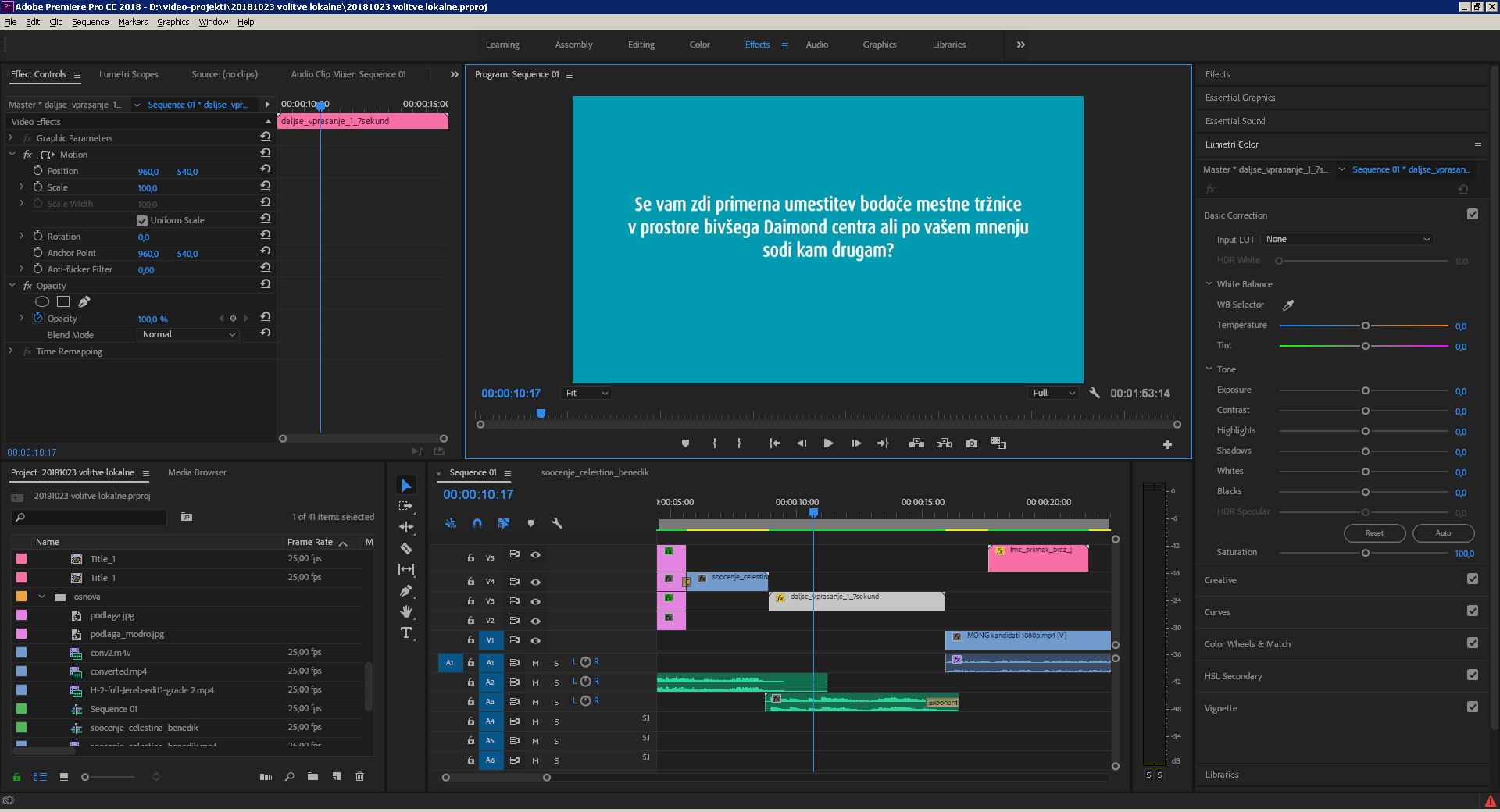Click the Reset button in Lumetri Color

(x=1374, y=533)
